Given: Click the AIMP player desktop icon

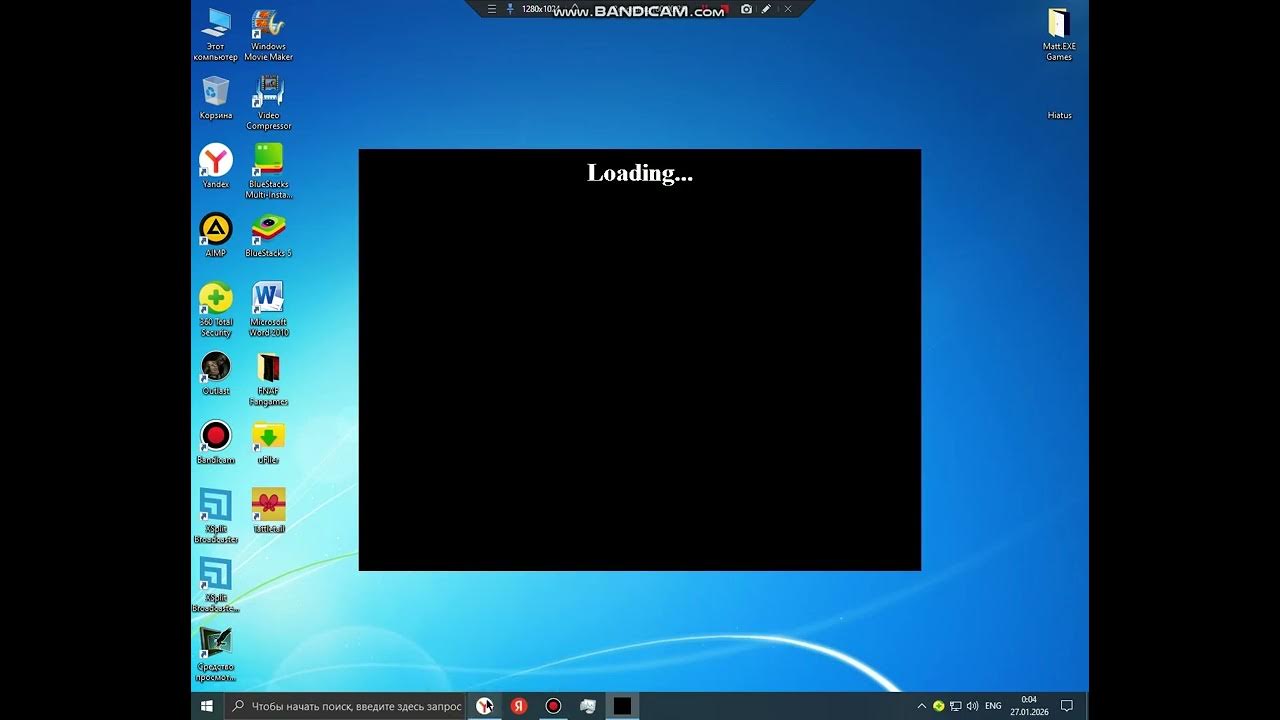Looking at the screenshot, I should click(215, 231).
